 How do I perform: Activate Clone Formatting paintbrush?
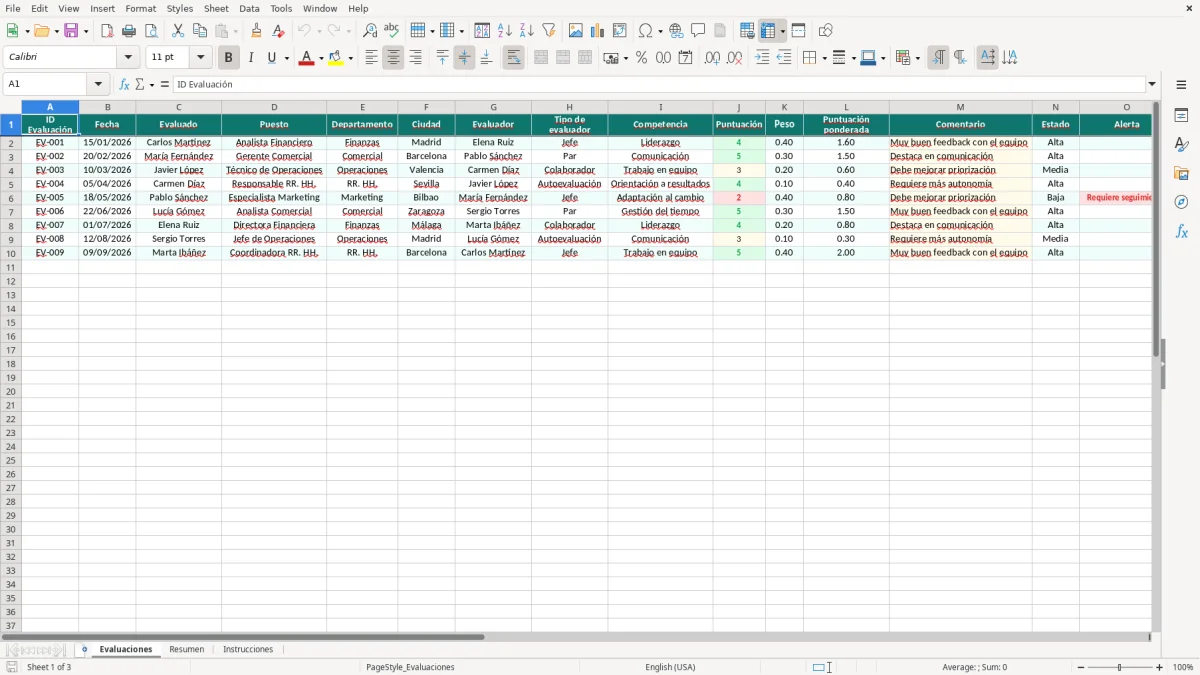(257, 31)
